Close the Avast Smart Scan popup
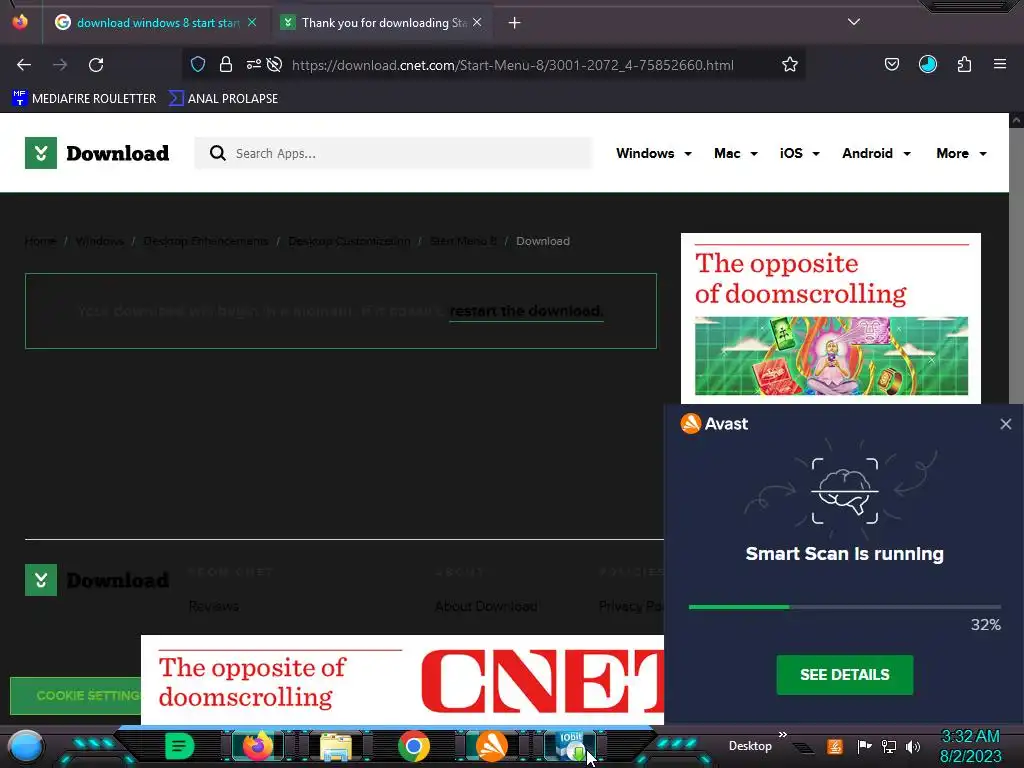Image resolution: width=1024 pixels, height=768 pixels. coord(1006,424)
